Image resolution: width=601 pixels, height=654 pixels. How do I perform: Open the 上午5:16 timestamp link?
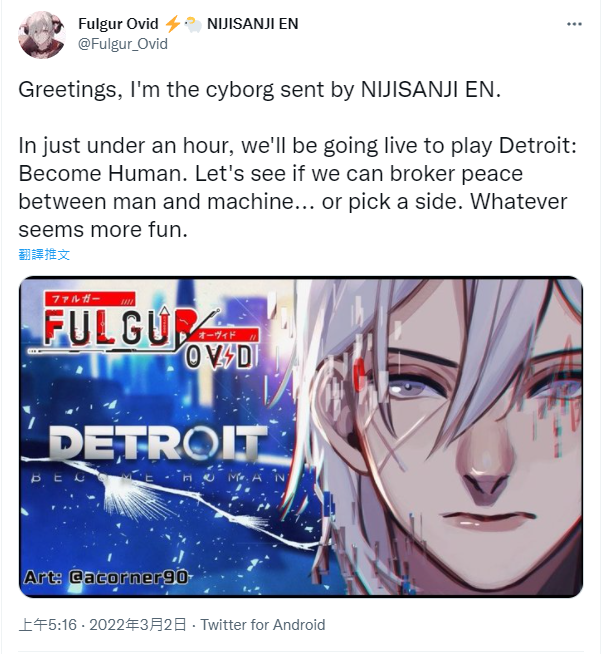pyautogui.click(x=48, y=624)
